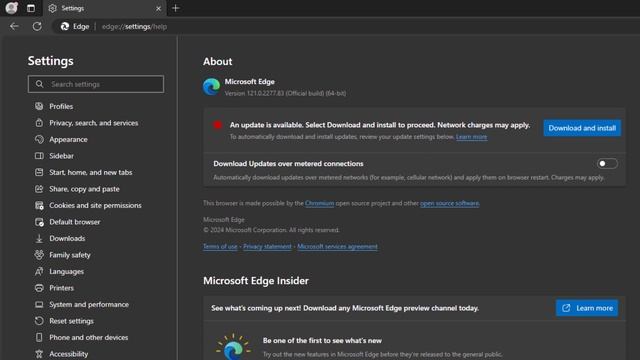This screenshot has height=360, width=640.
Task: Click the Languages icon
Action: tap(39, 271)
